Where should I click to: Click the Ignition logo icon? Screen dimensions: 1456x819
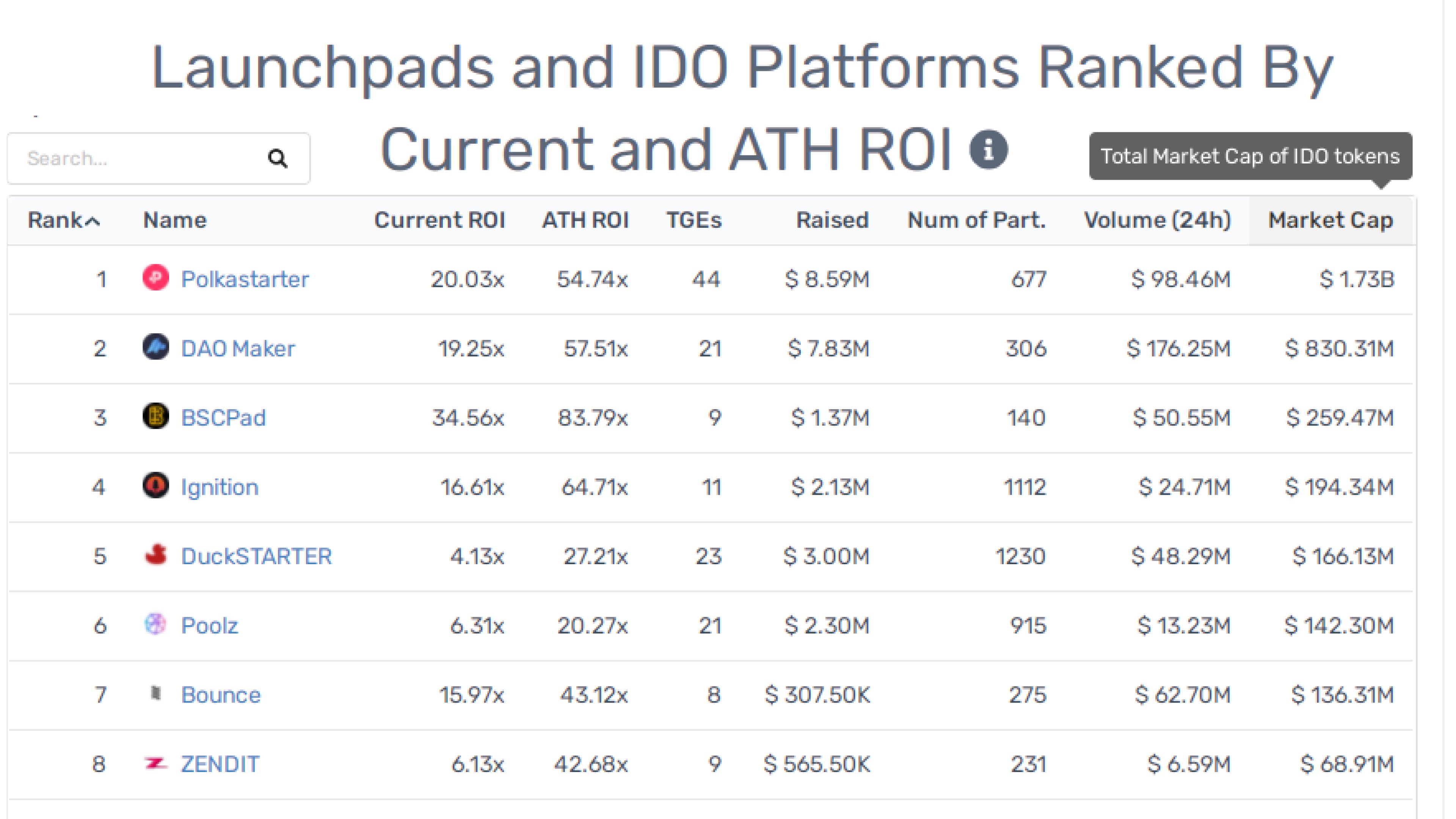[x=155, y=485]
